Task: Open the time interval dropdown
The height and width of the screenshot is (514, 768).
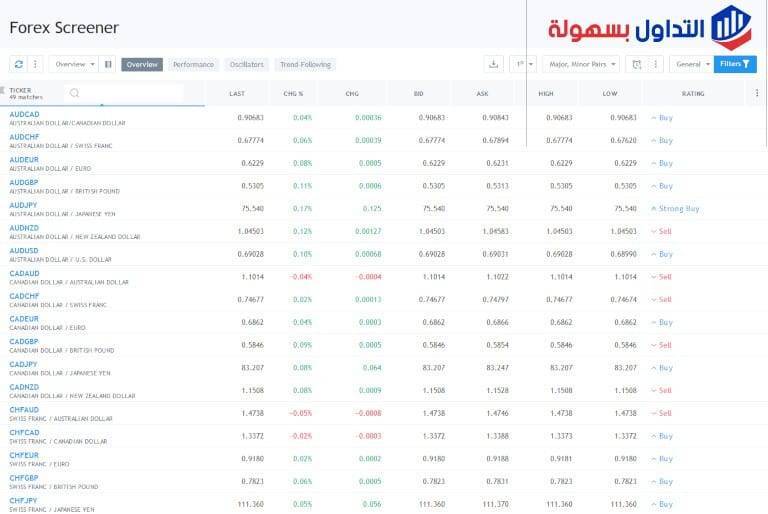Action: [524, 64]
